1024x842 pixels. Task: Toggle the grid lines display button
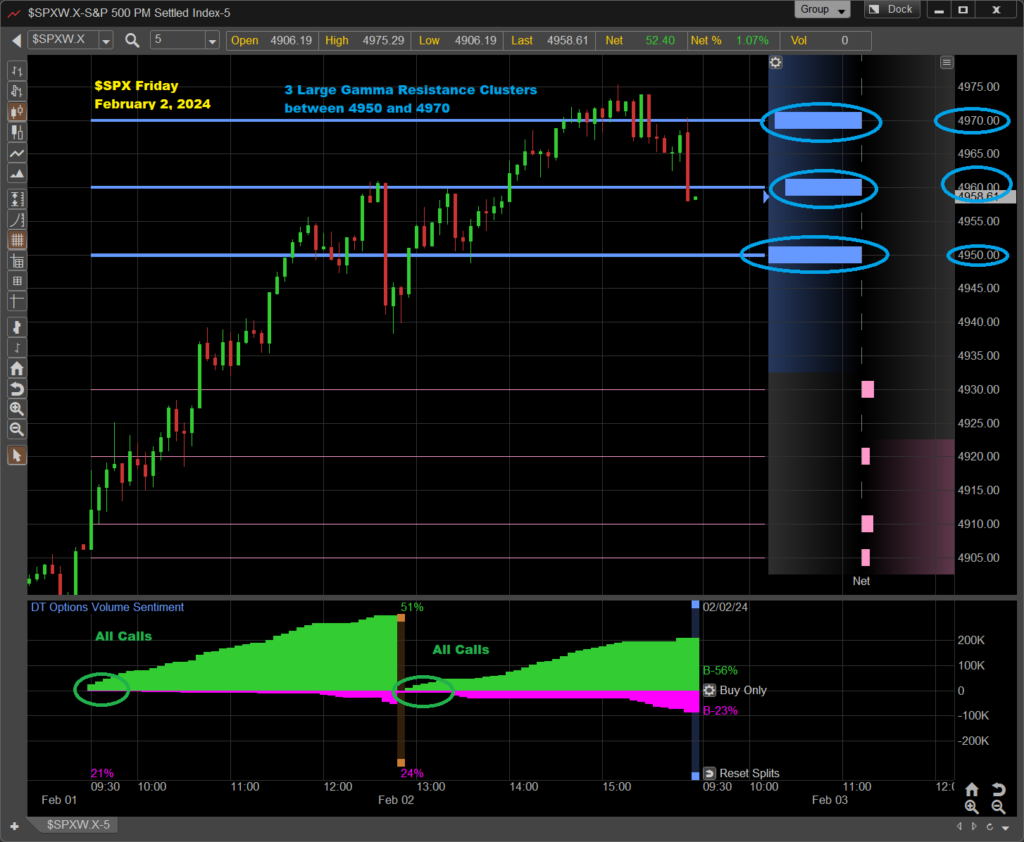pyautogui.click(x=16, y=240)
